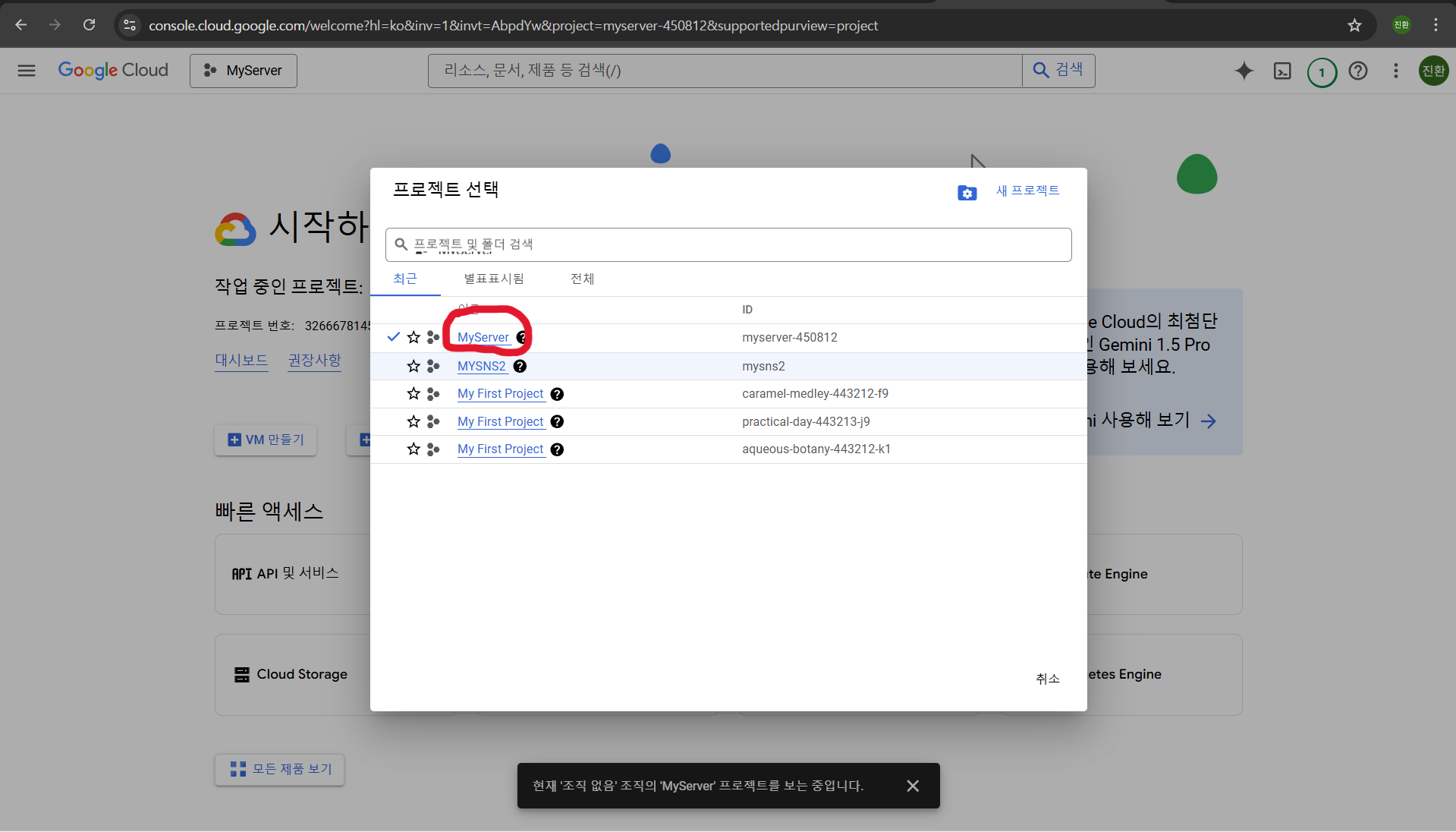Click the new project folder icon

click(x=967, y=193)
